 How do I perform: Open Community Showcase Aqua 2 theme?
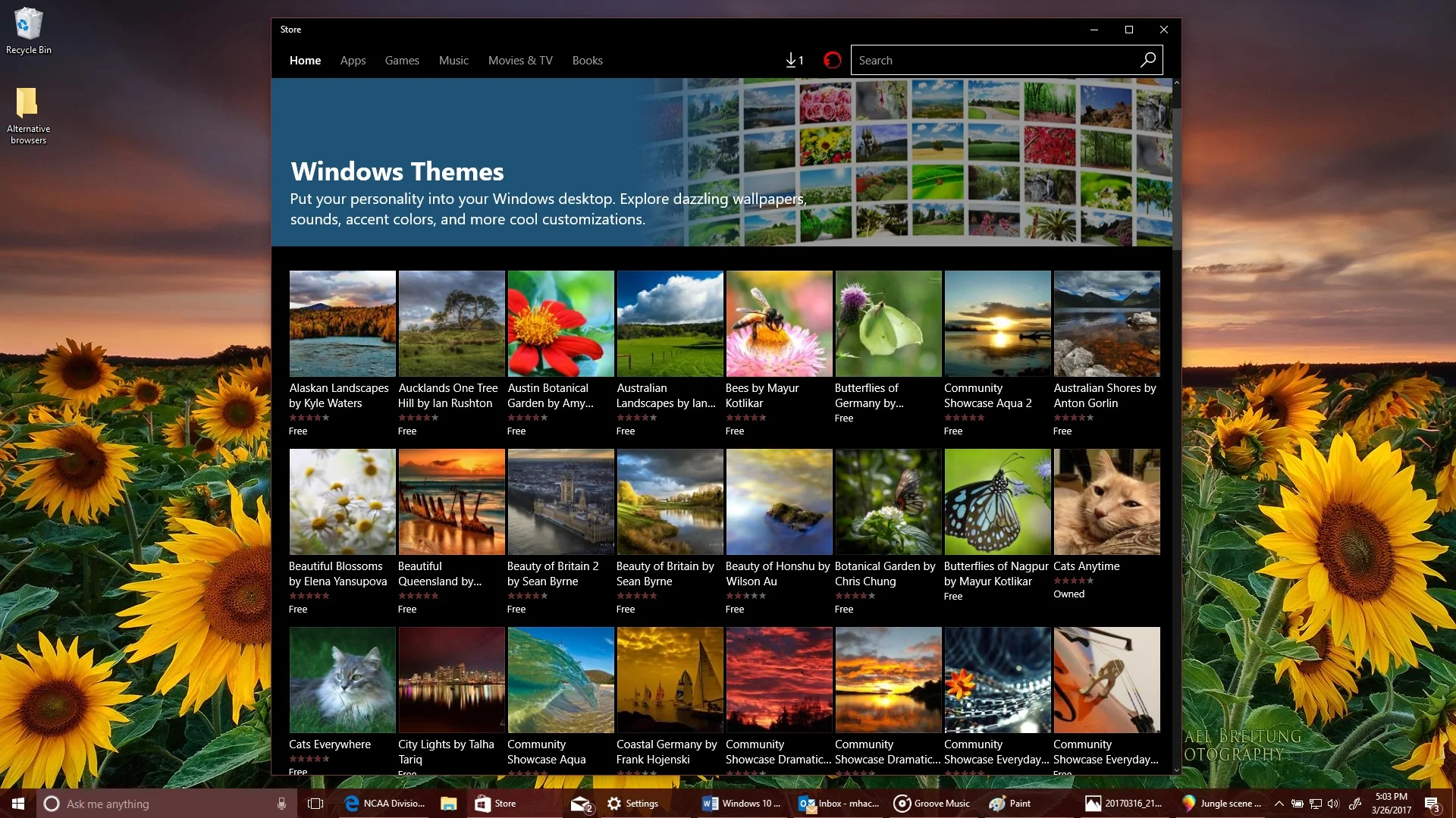(x=997, y=353)
